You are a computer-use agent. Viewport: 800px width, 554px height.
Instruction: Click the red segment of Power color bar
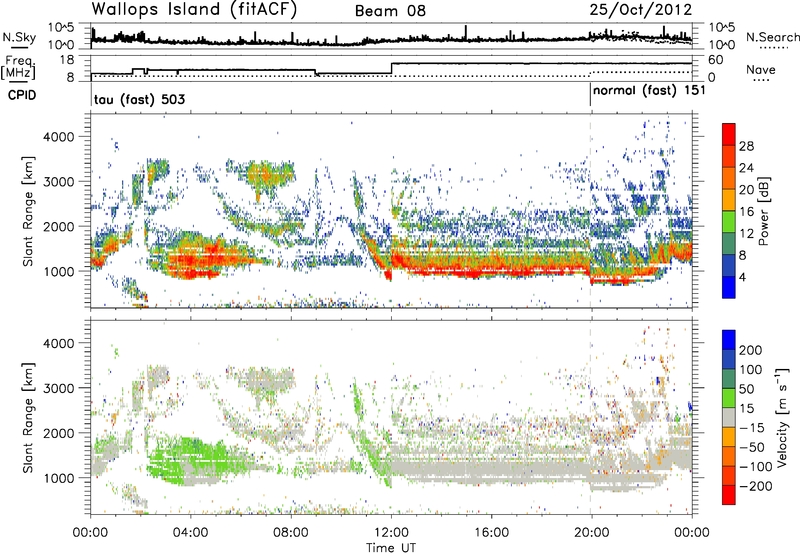(x=729, y=135)
